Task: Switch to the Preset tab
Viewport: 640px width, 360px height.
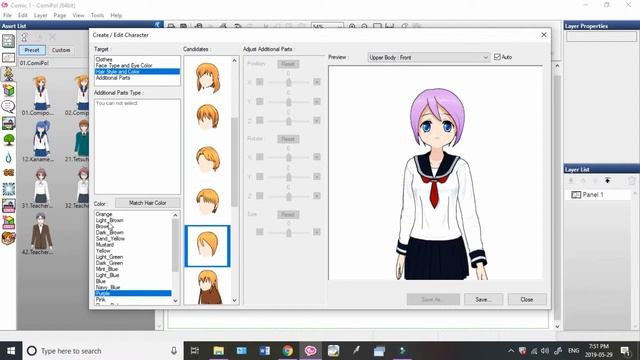Action: click(x=32, y=50)
